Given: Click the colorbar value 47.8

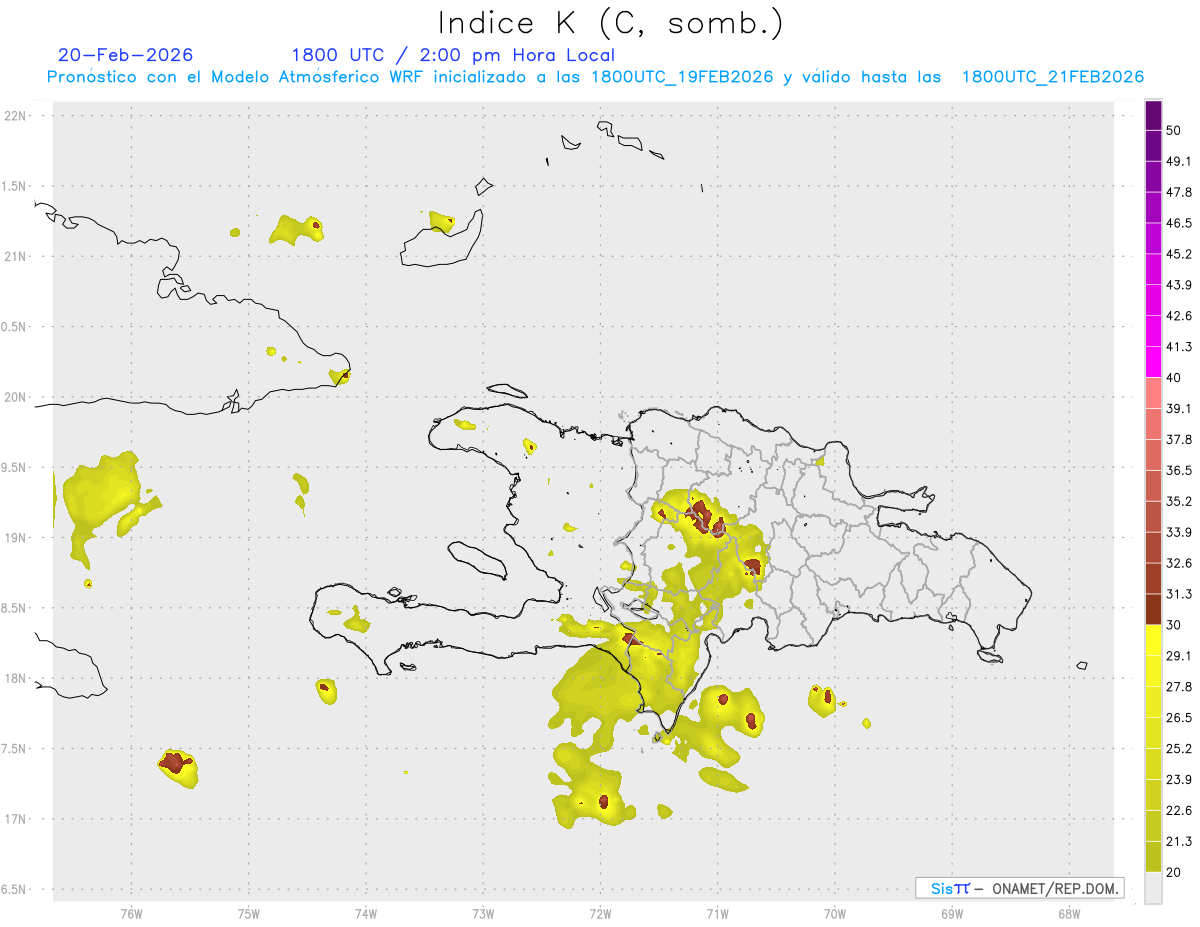Looking at the screenshot, I should pos(1179,192).
